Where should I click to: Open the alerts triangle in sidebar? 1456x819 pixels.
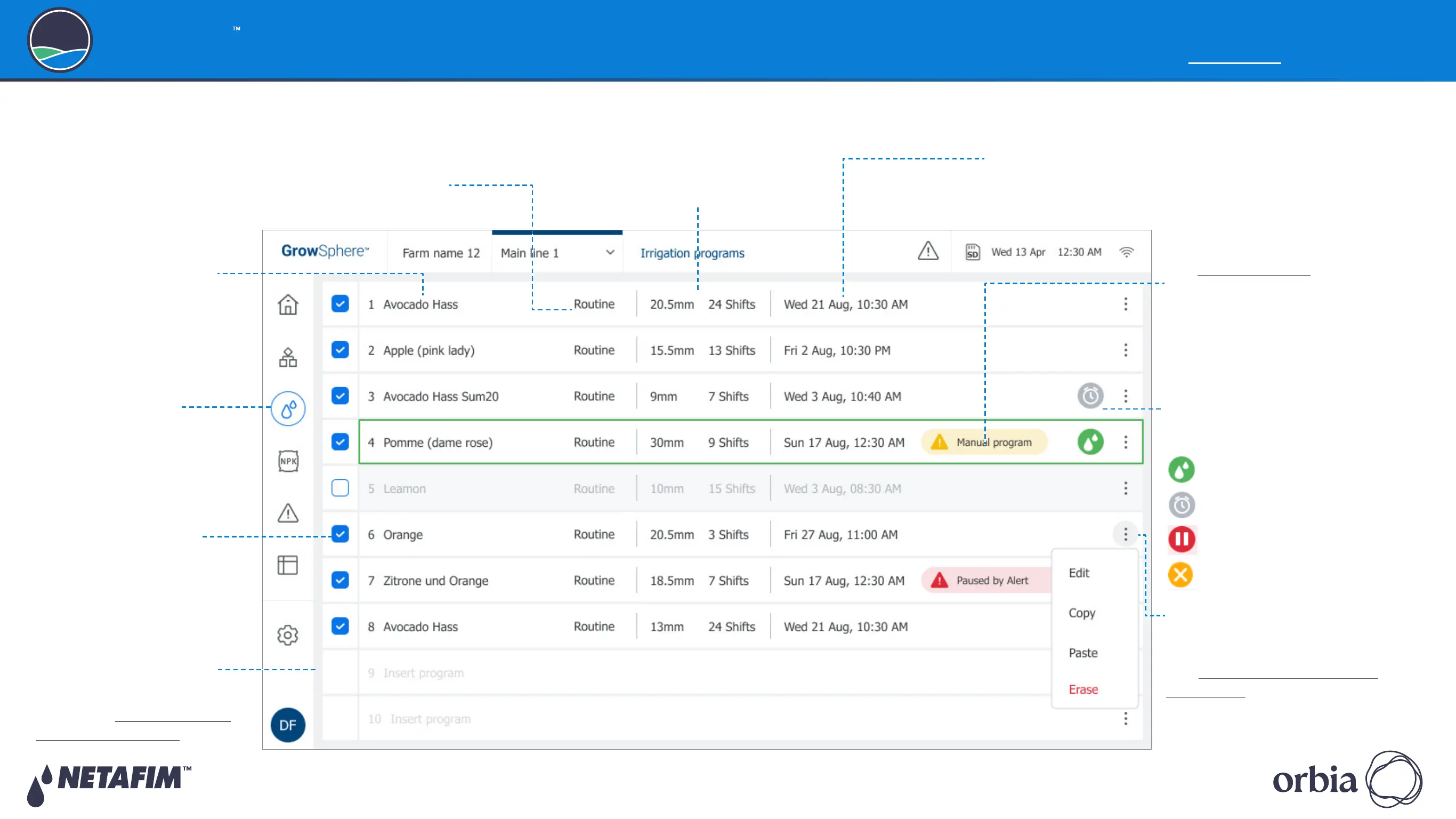[x=288, y=512]
